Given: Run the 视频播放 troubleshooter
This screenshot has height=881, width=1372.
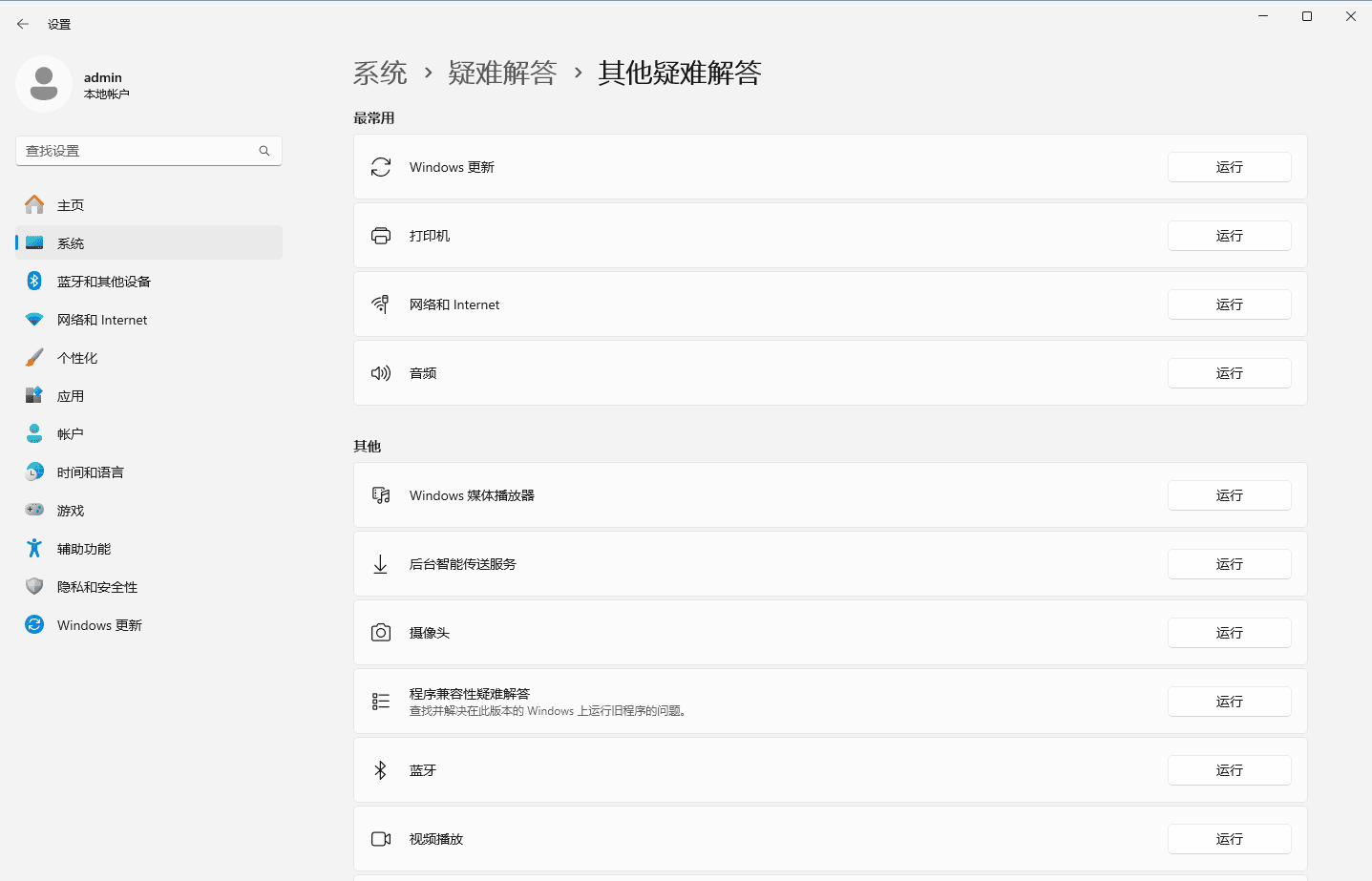Looking at the screenshot, I should (x=1230, y=839).
